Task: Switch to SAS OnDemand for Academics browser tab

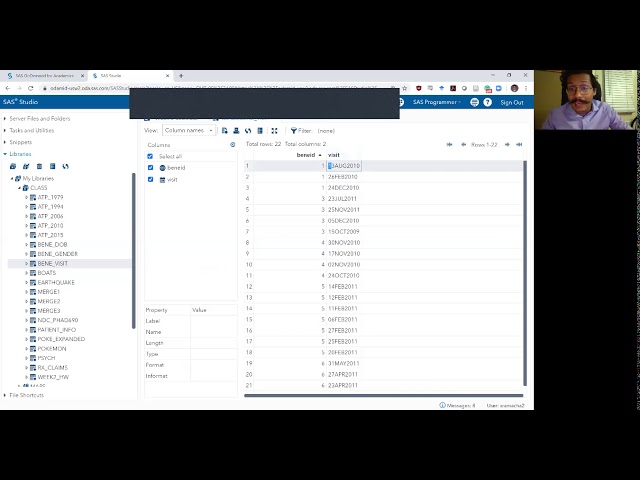Action: [43, 76]
